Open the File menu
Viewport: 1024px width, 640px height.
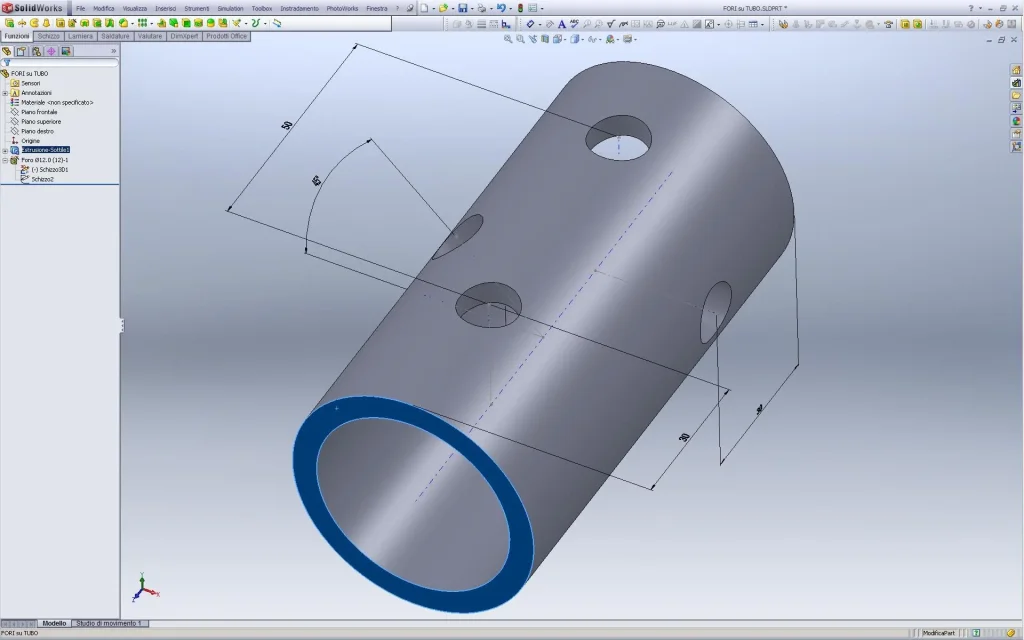click(80, 8)
